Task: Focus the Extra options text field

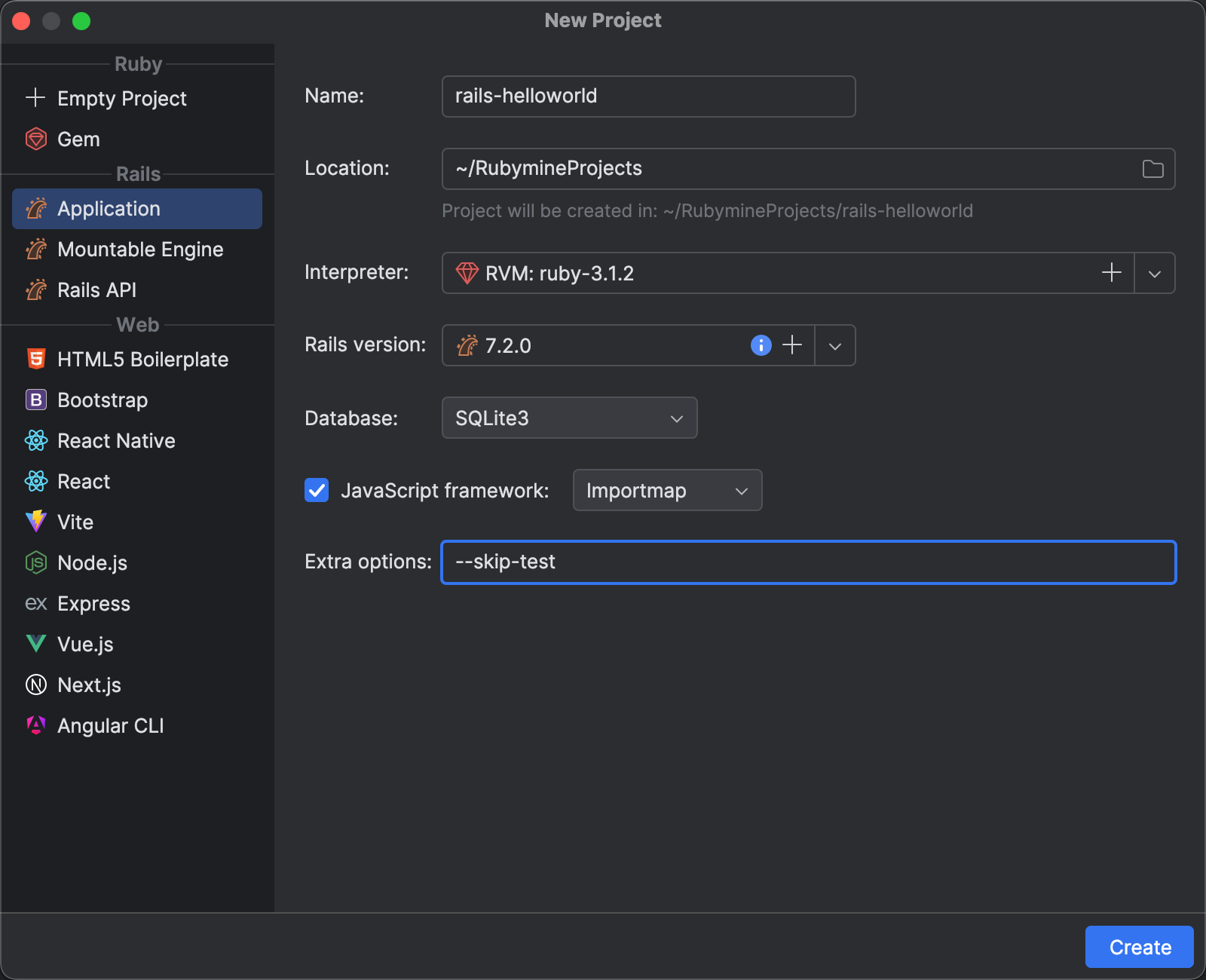Action: point(808,562)
